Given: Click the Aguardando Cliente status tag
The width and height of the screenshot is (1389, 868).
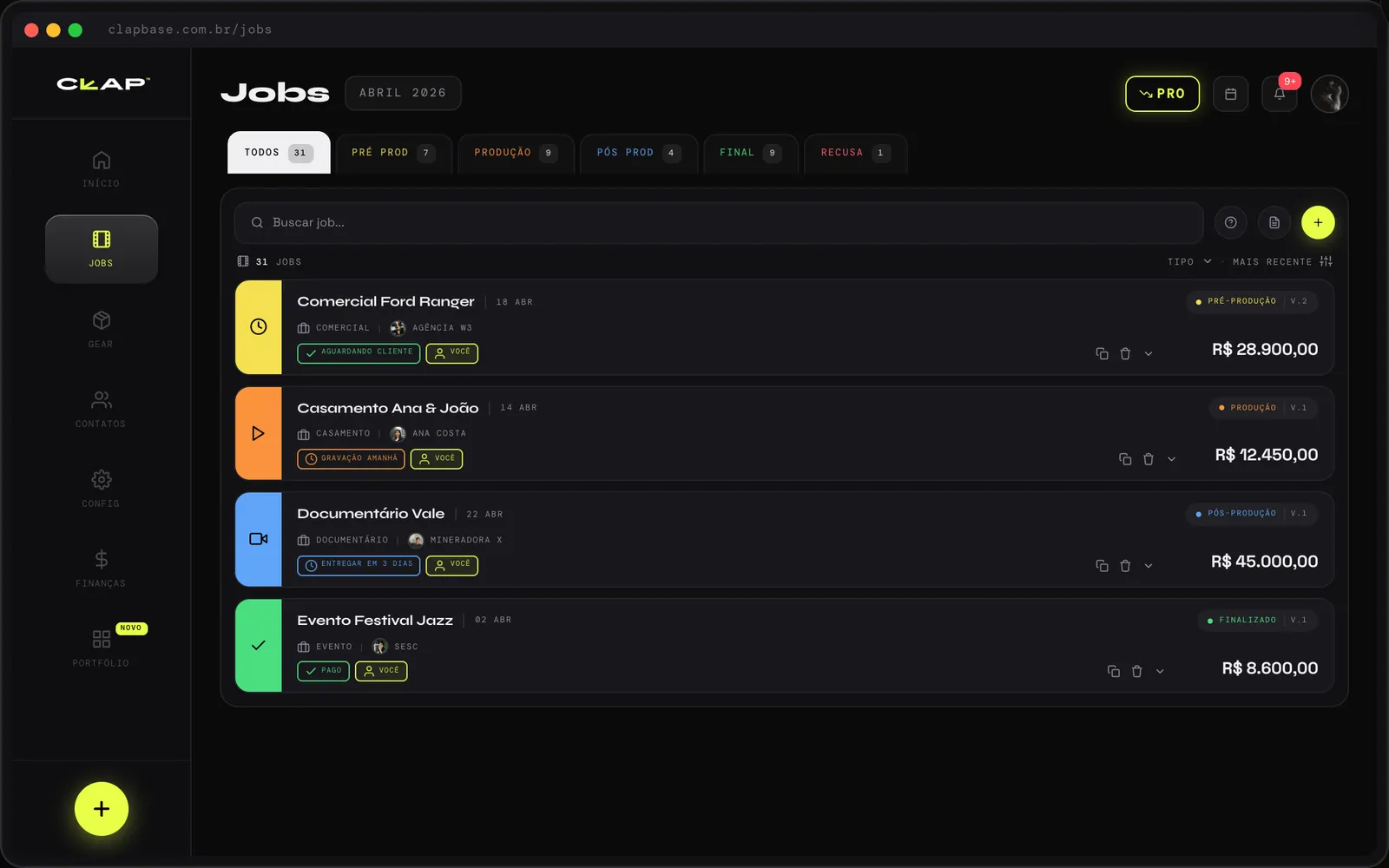Looking at the screenshot, I should pyautogui.click(x=359, y=352).
